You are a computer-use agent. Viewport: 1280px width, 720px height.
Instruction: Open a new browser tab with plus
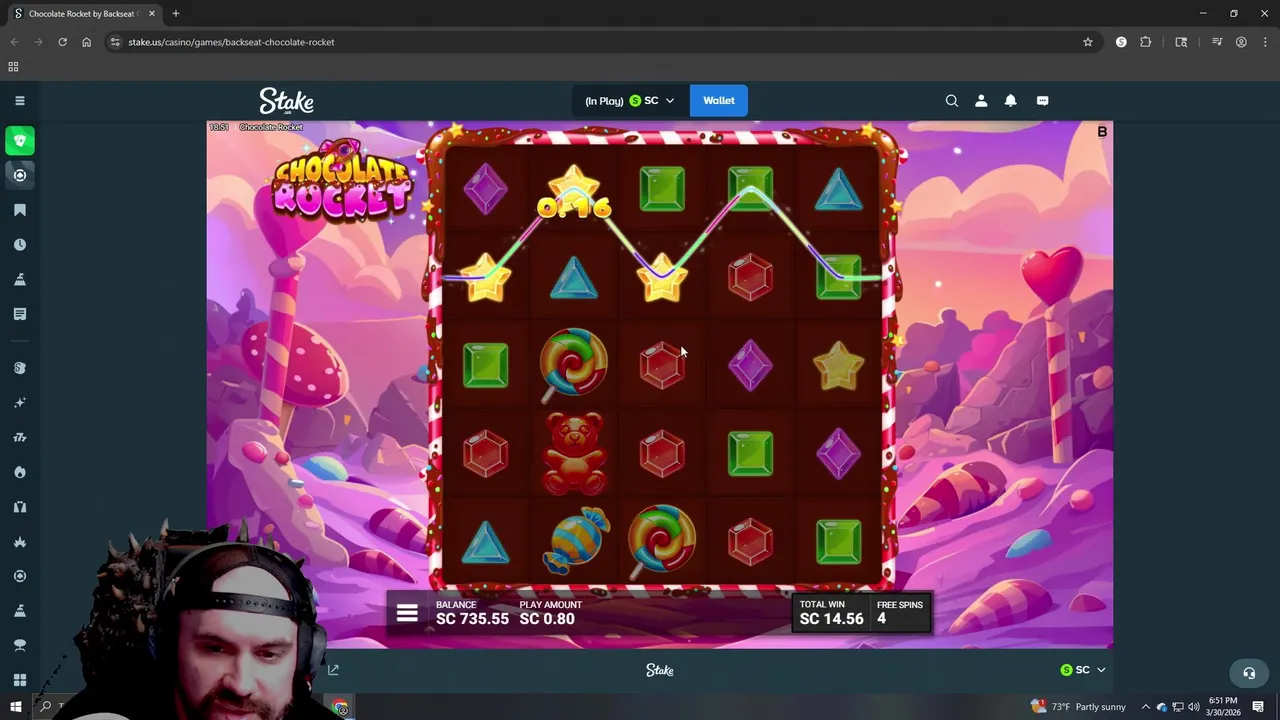(176, 14)
